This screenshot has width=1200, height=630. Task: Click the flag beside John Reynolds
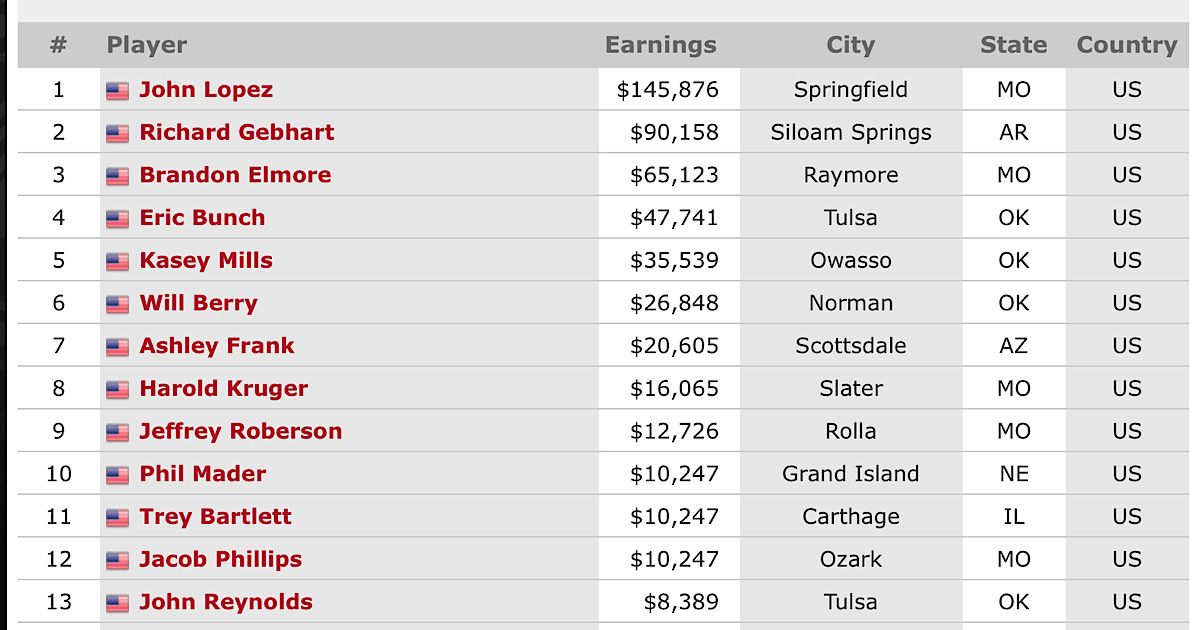[x=117, y=603]
